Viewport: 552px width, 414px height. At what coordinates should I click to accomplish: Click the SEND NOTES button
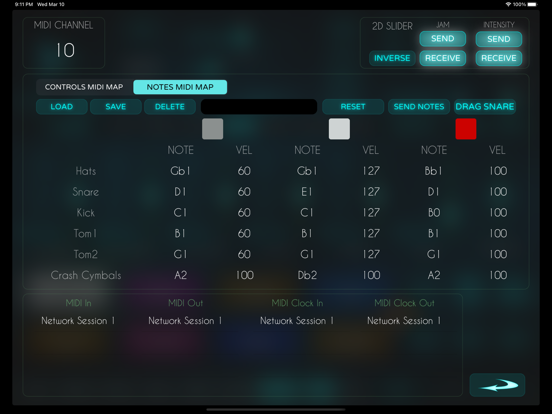pos(419,107)
